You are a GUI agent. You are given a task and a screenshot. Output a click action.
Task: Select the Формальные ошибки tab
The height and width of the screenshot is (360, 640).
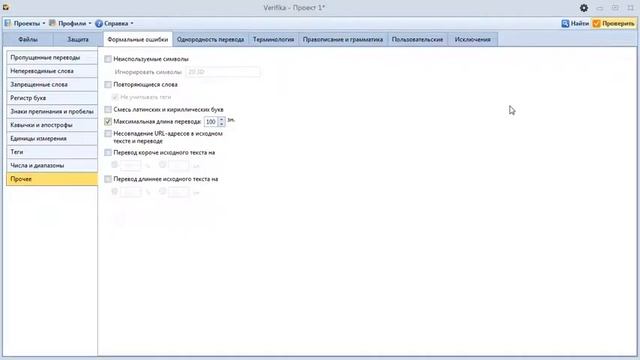138,40
